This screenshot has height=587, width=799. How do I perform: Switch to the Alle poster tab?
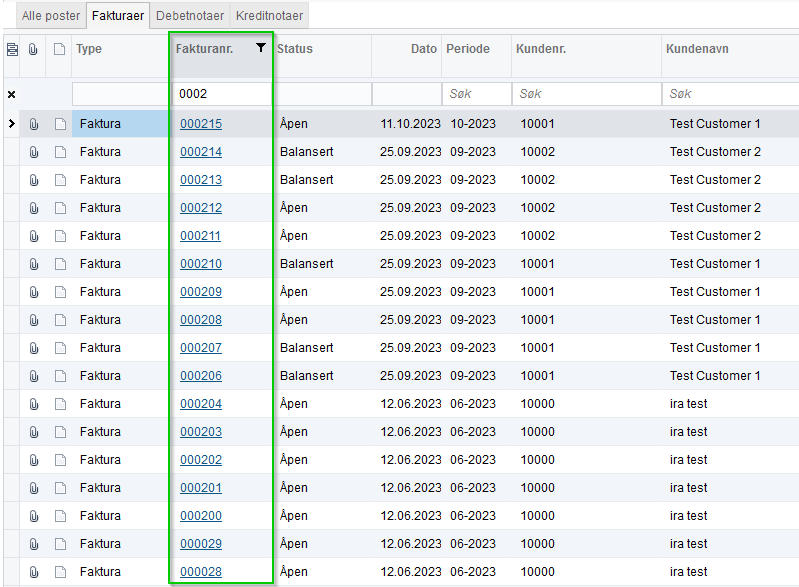(50, 16)
